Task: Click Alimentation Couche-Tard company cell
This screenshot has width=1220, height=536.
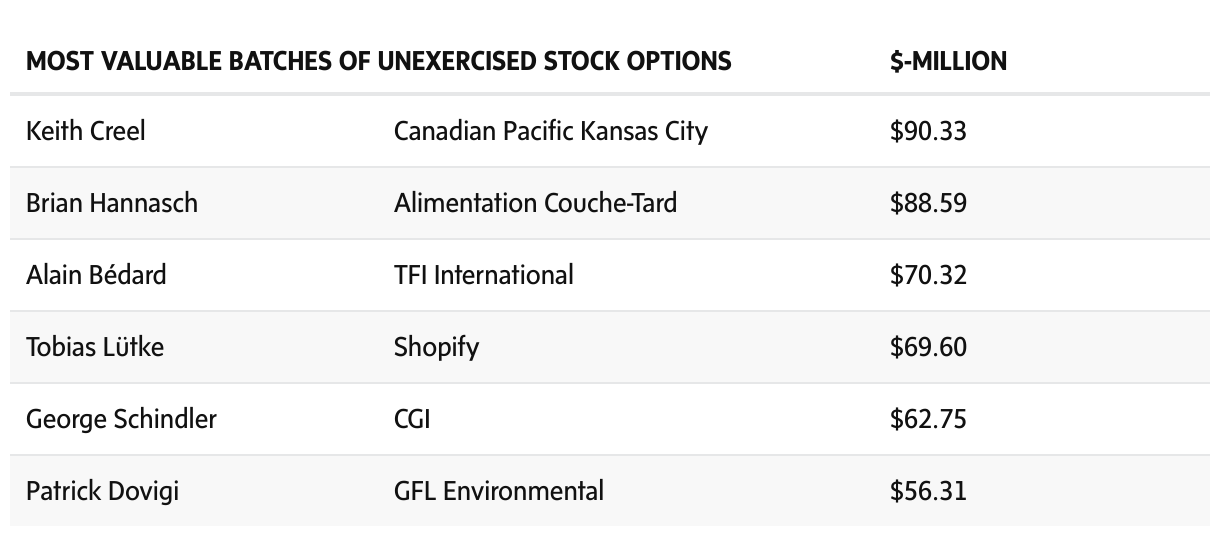Action: click(535, 203)
